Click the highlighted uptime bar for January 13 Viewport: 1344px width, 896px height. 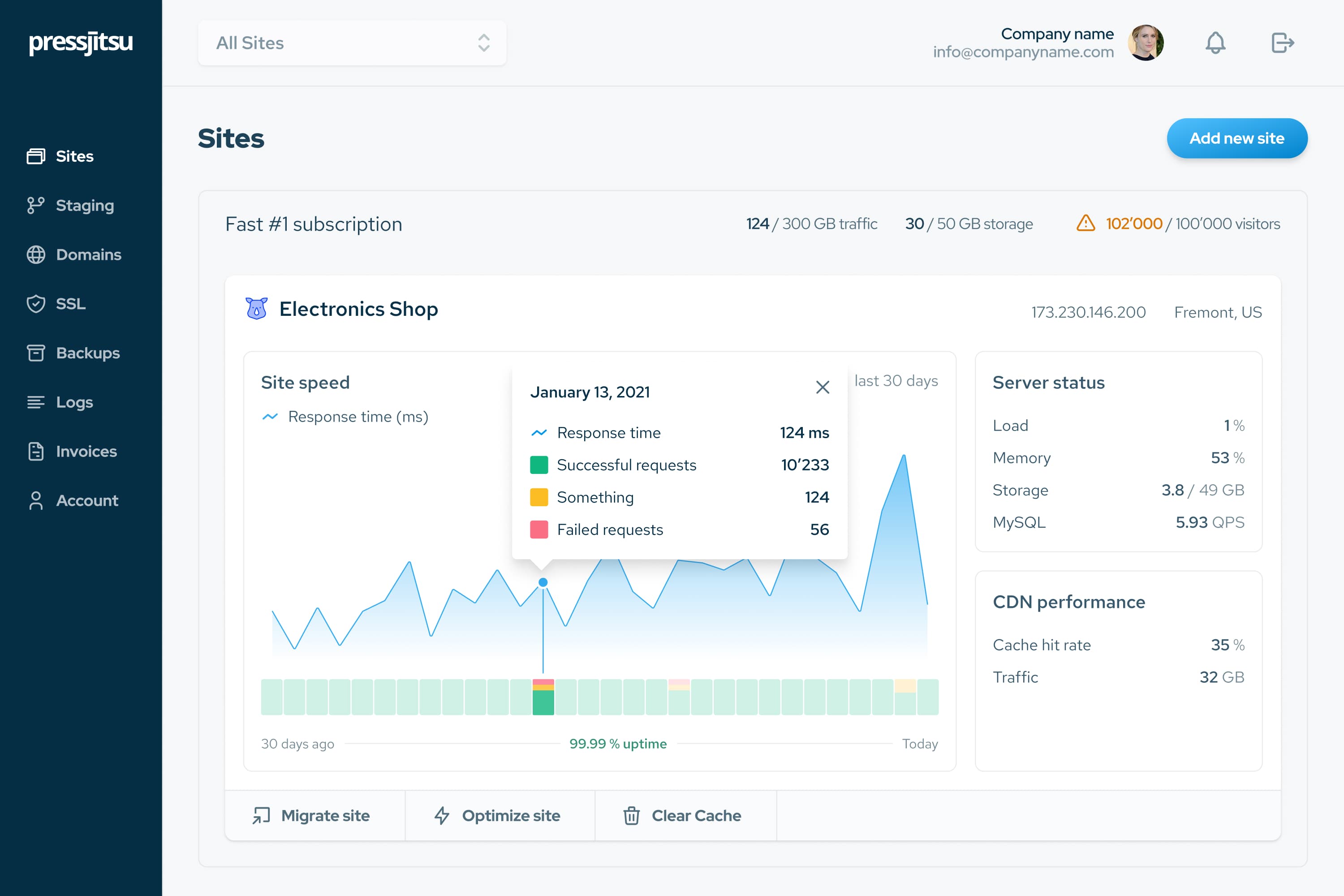click(x=543, y=697)
